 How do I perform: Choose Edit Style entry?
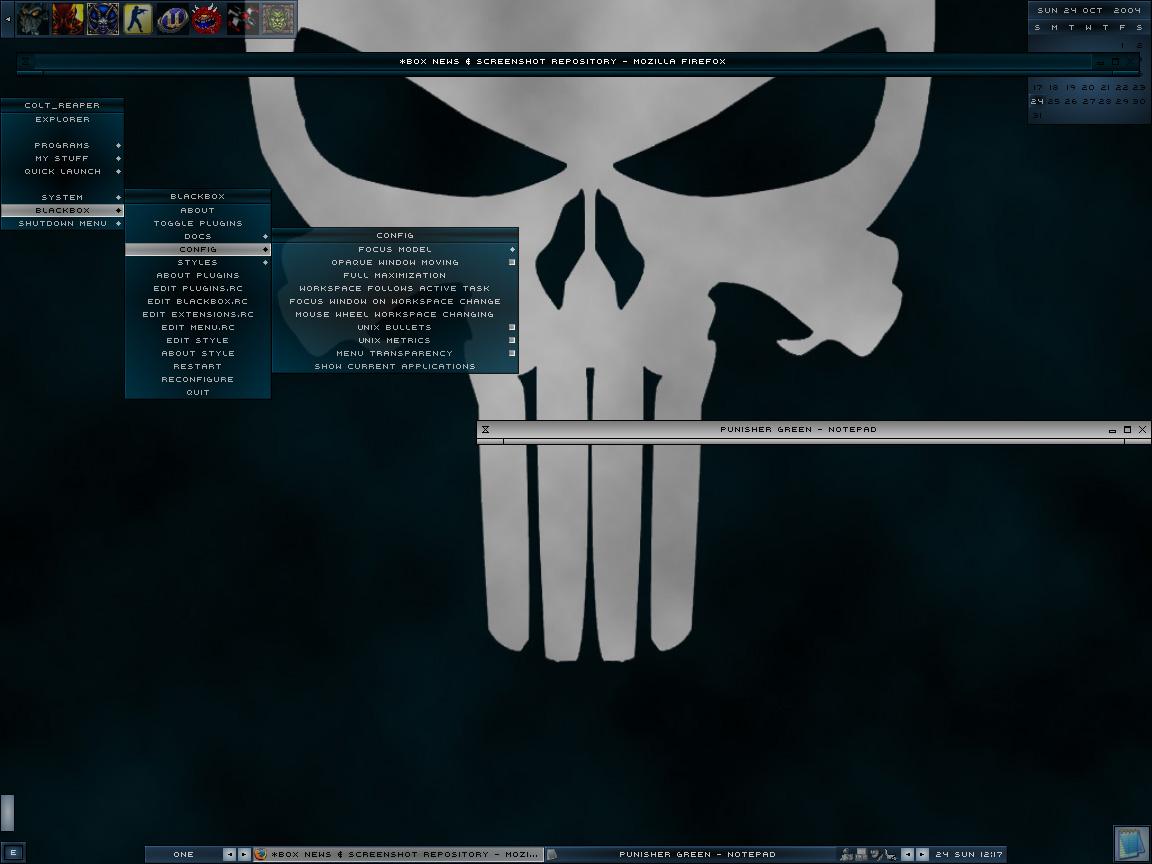click(198, 340)
